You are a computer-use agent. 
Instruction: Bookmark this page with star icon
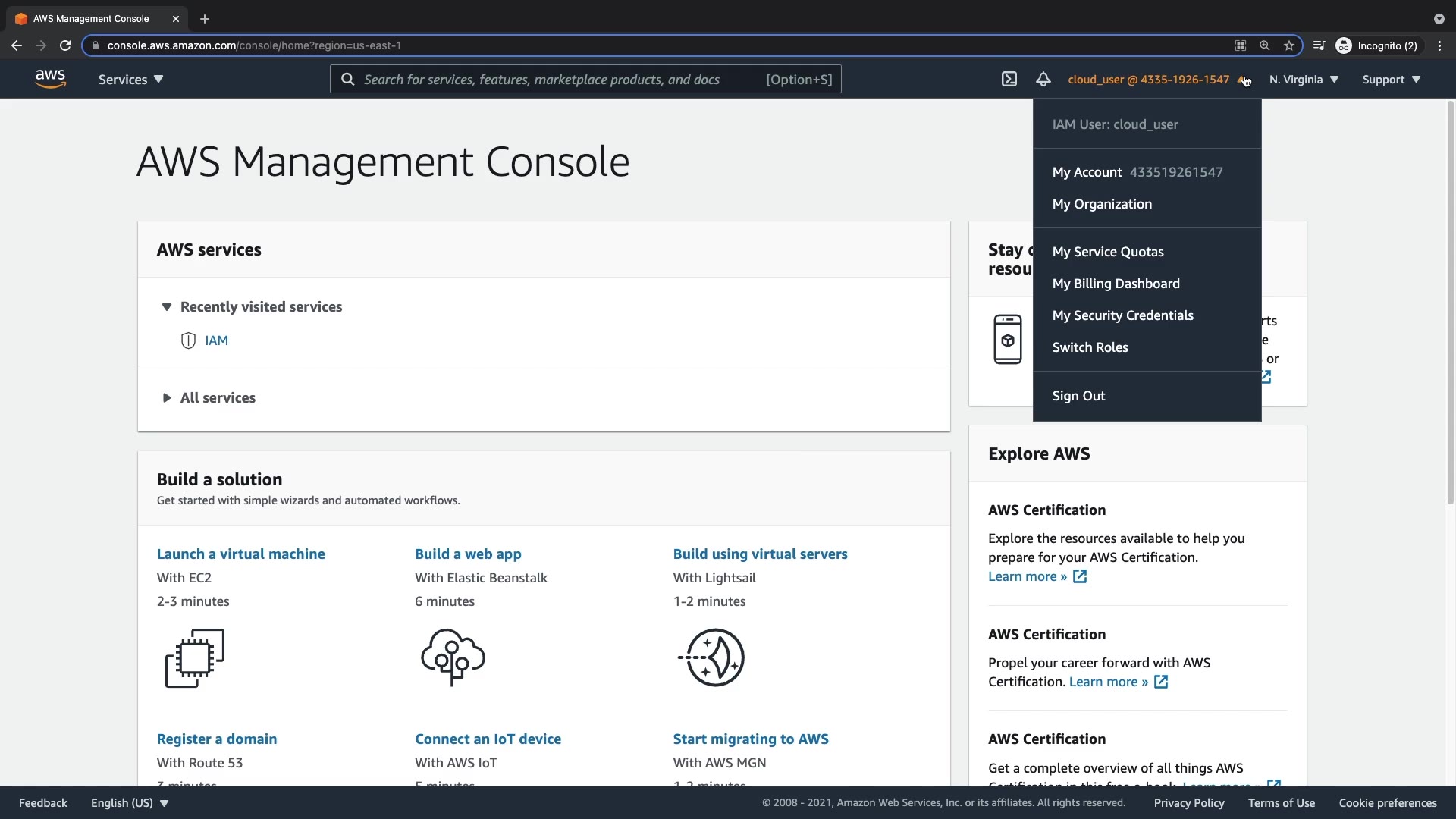point(1289,45)
